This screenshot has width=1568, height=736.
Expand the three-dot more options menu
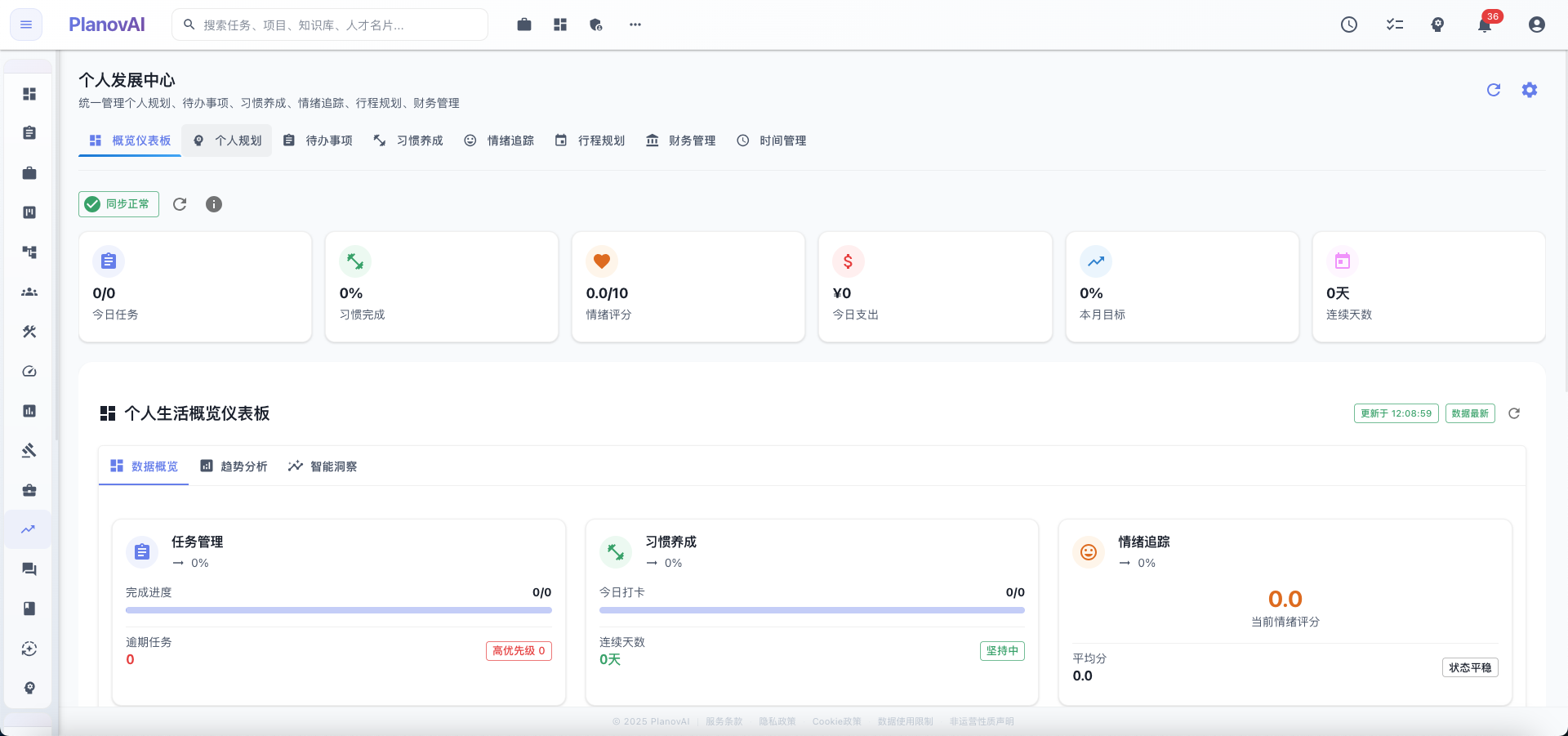[635, 25]
